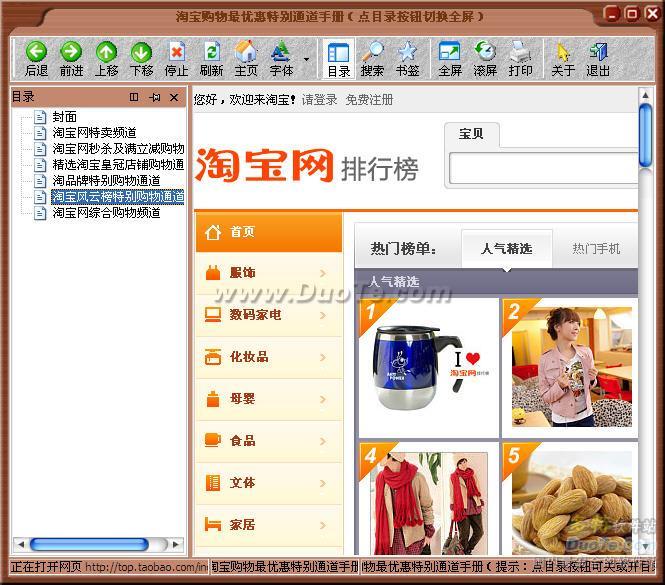Click the chevron on the 服饰 row
The image size is (665, 585).
(323, 273)
